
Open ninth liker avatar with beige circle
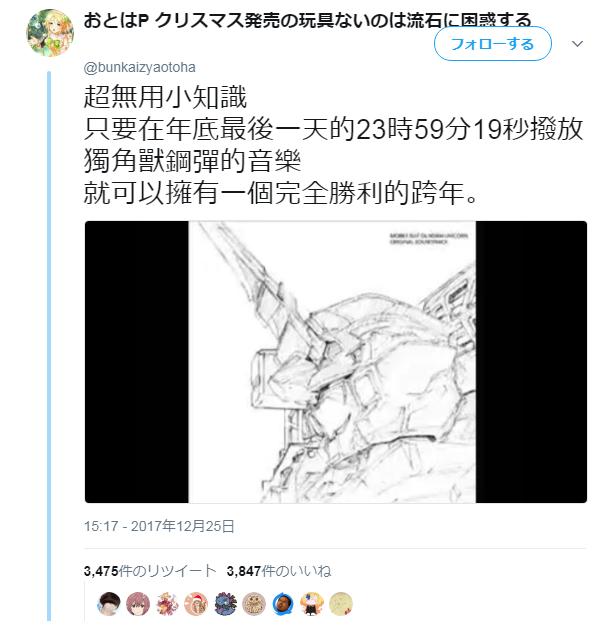click(341, 604)
